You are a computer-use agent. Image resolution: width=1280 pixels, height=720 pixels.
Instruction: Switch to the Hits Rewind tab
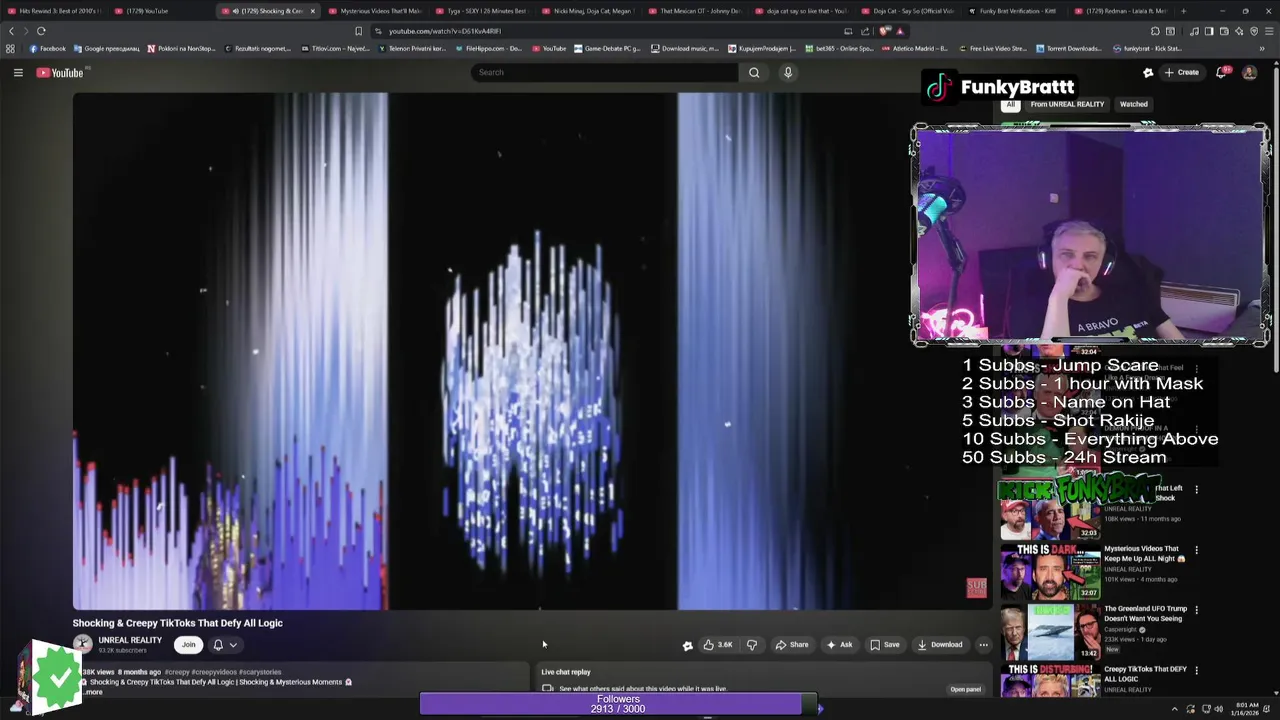tap(55, 11)
